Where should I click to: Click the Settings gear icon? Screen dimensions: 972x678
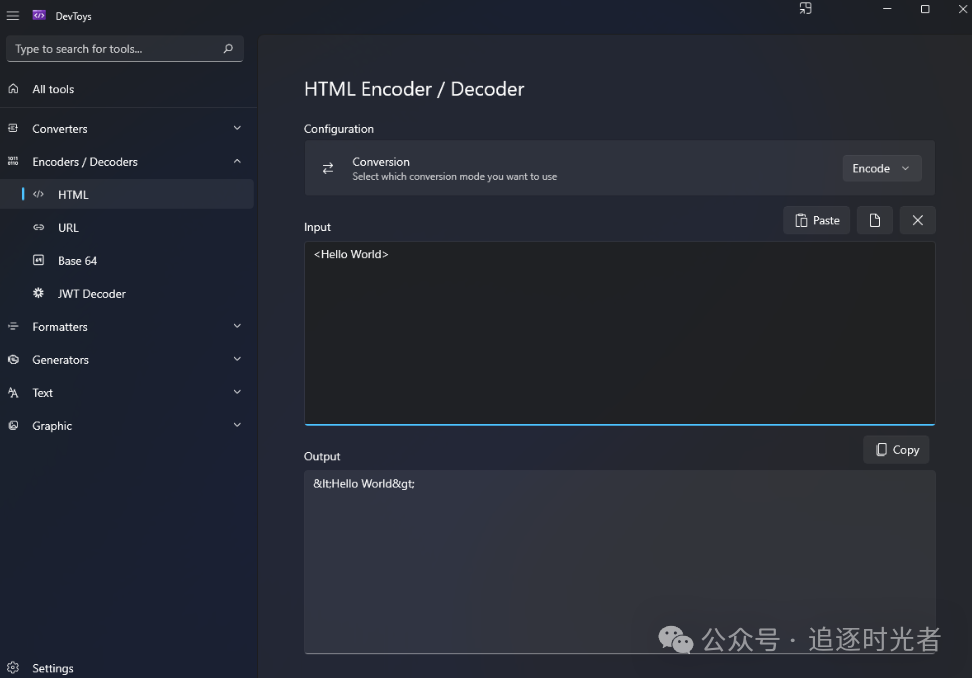(x=13, y=667)
